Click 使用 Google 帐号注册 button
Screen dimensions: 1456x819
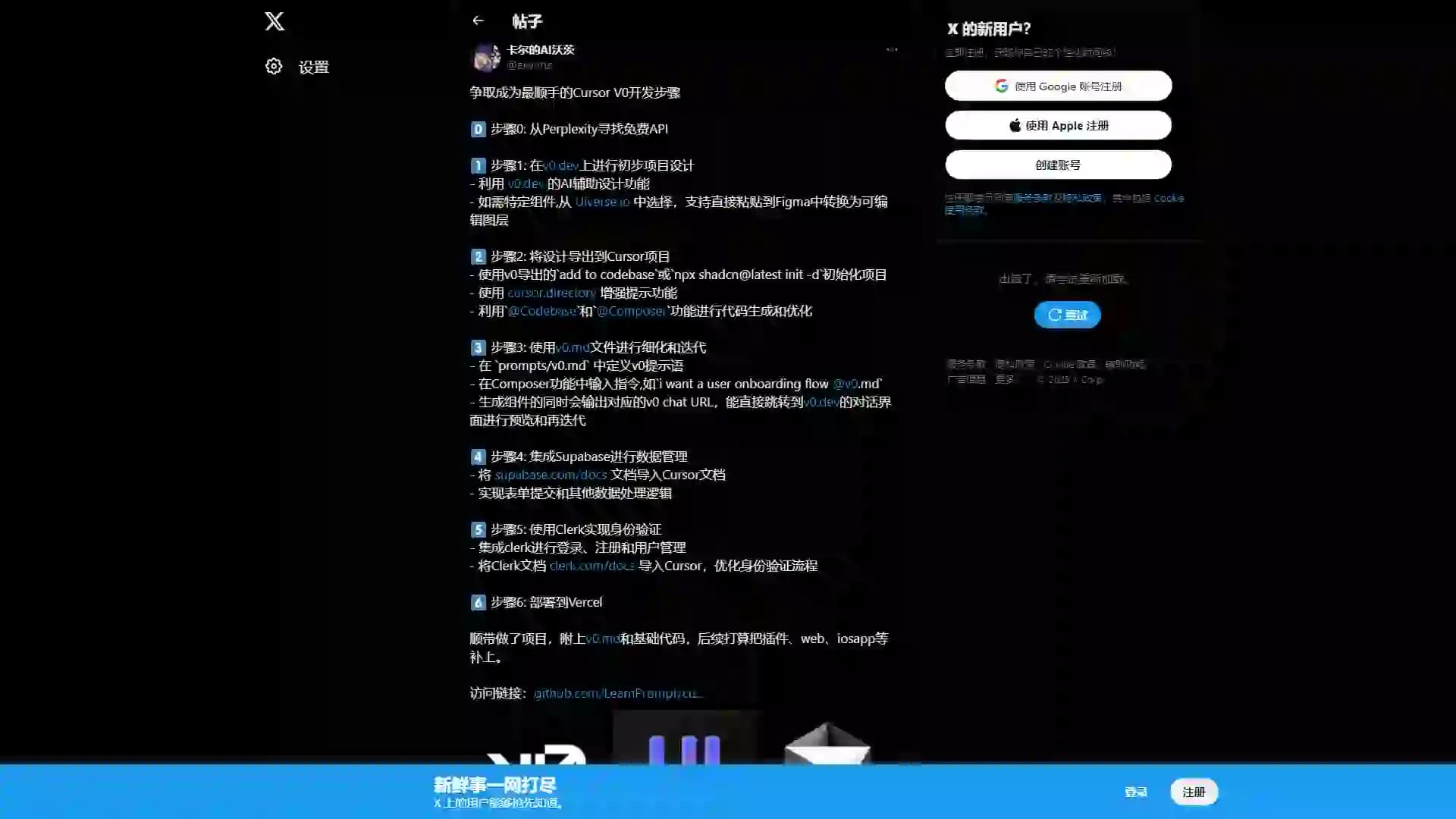(1058, 85)
